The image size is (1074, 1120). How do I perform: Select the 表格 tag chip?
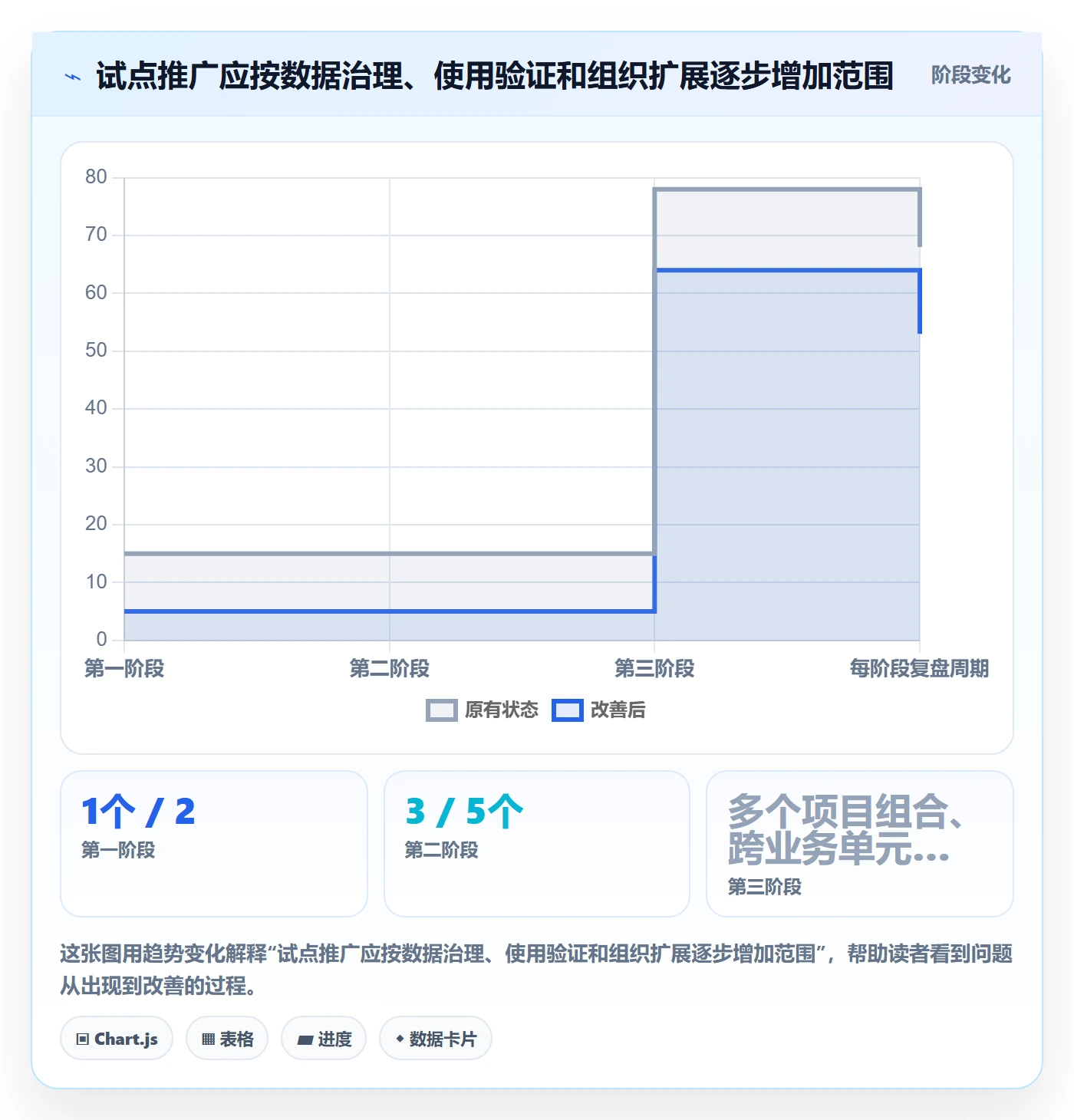pyautogui.click(x=227, y=1039)
